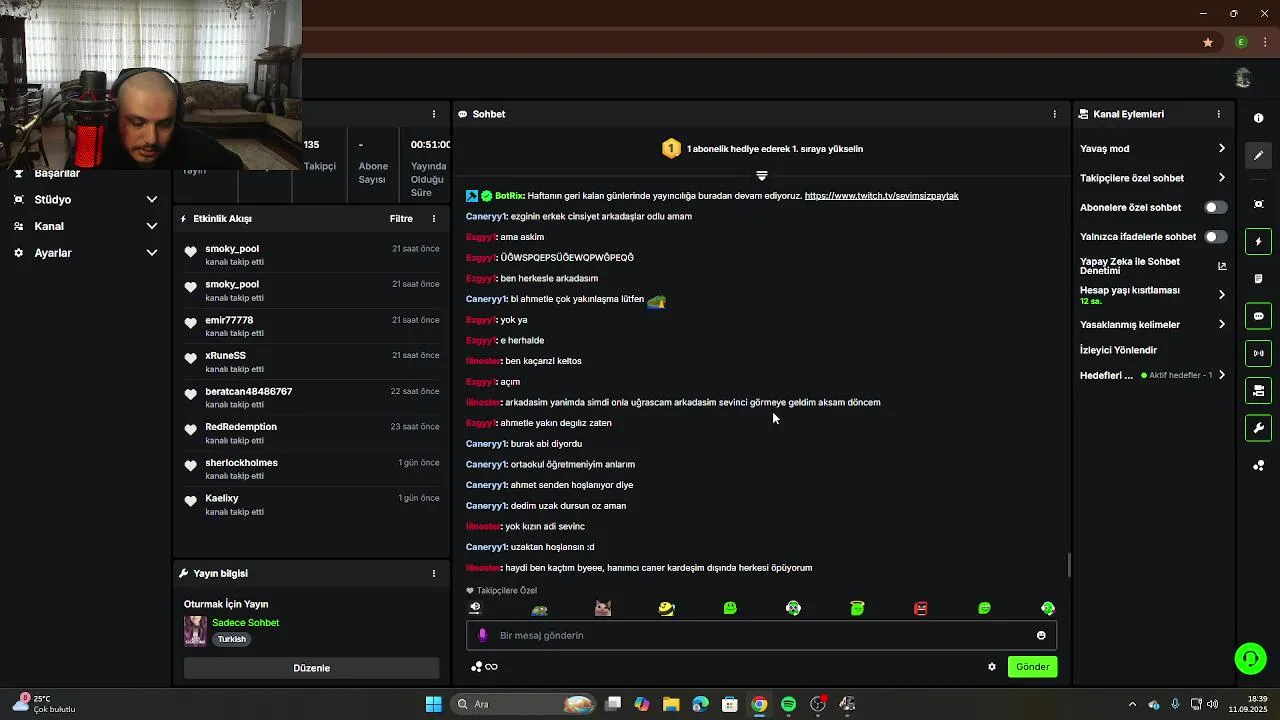The image size is (1280, 720).
Task: Click the beratcan48486767 follow activity row
Action: point(311,398)
